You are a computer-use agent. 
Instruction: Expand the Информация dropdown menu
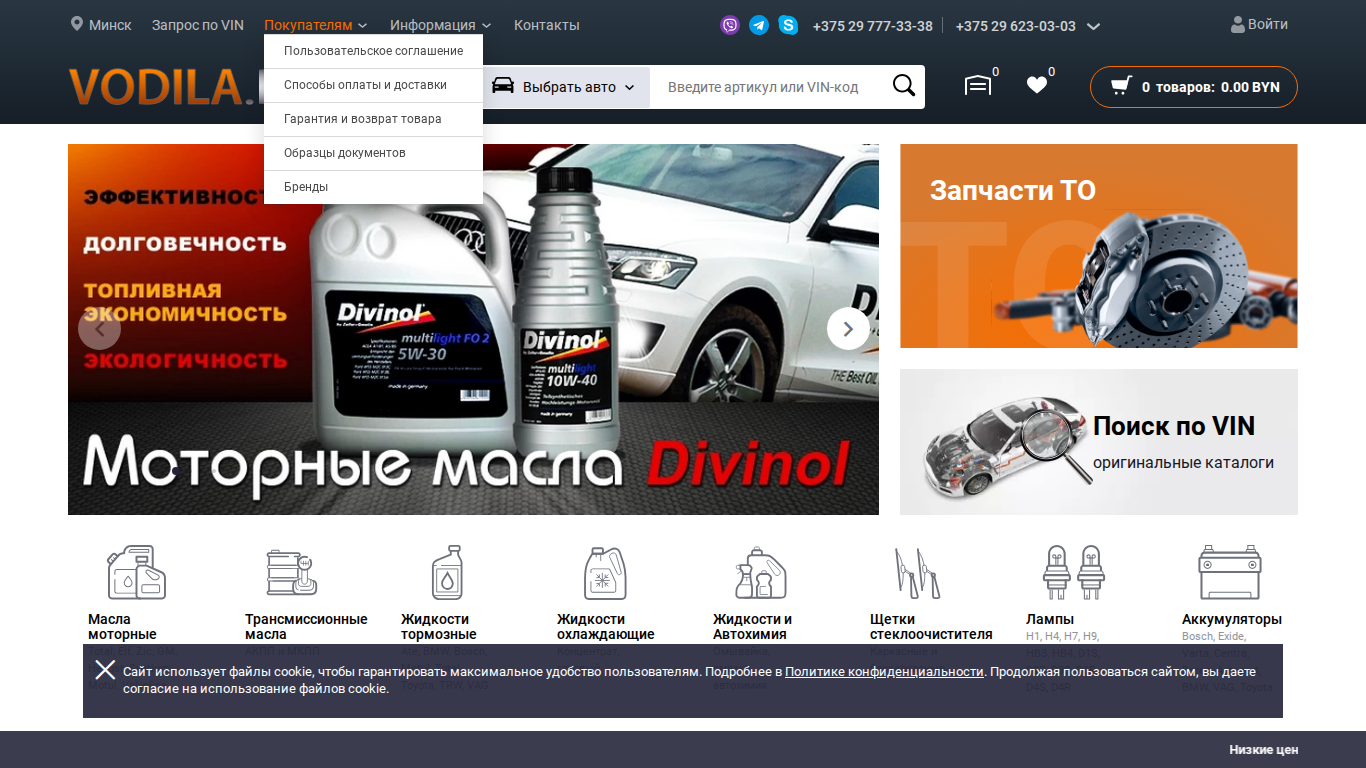point(441,25)
